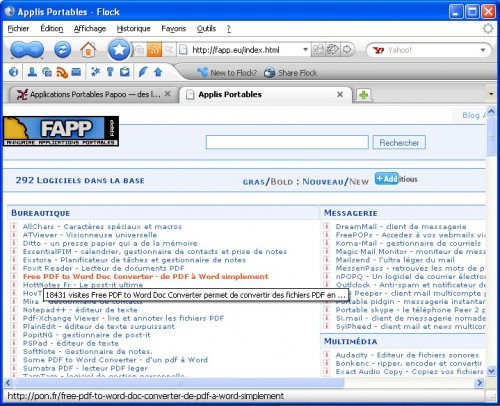Open the tab list dropdown arrow

(491, 94)
